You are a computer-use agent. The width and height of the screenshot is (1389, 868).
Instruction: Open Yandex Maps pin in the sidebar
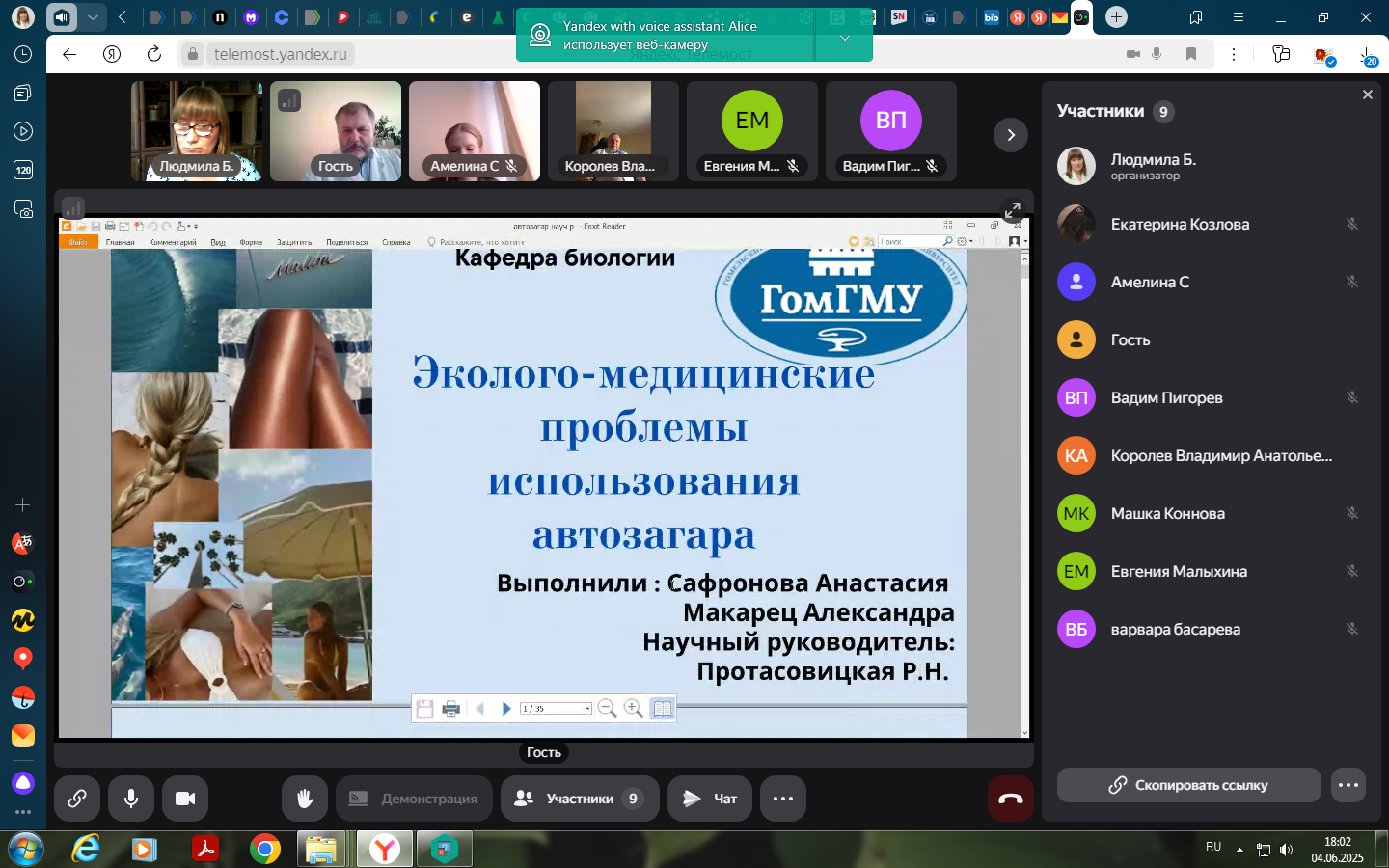[23, 659]
